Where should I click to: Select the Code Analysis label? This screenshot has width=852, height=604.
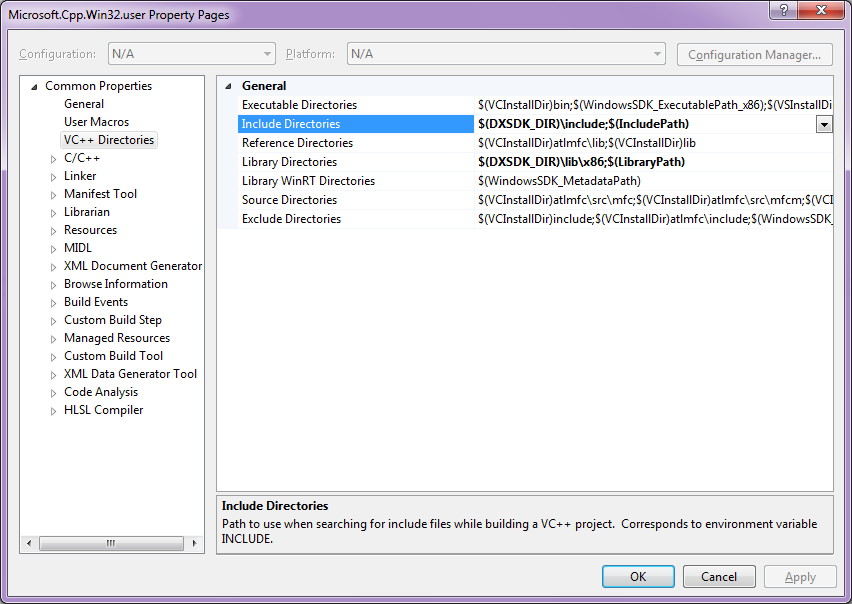(x=101, y=392)
